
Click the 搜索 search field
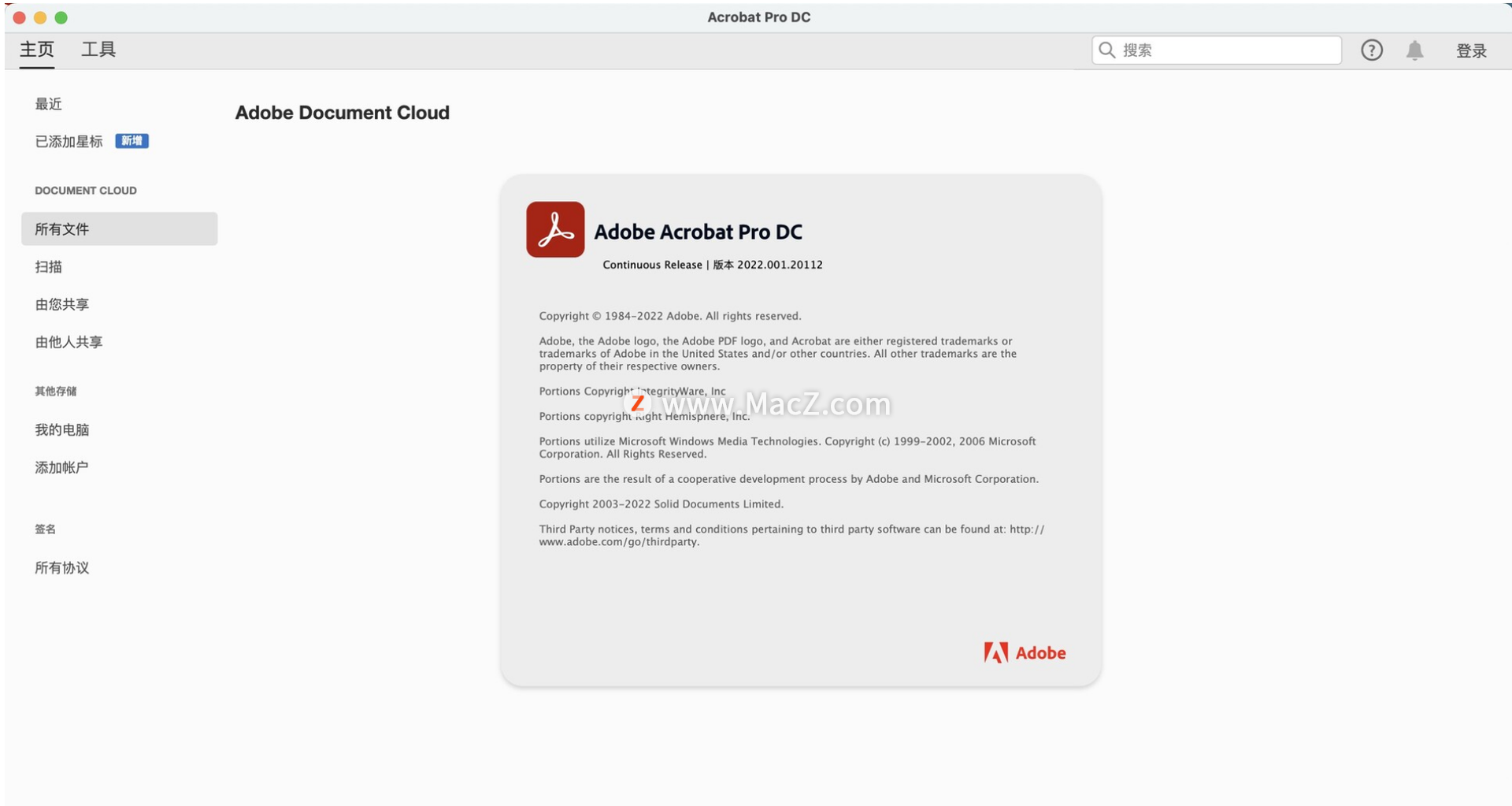[1216, 50]
